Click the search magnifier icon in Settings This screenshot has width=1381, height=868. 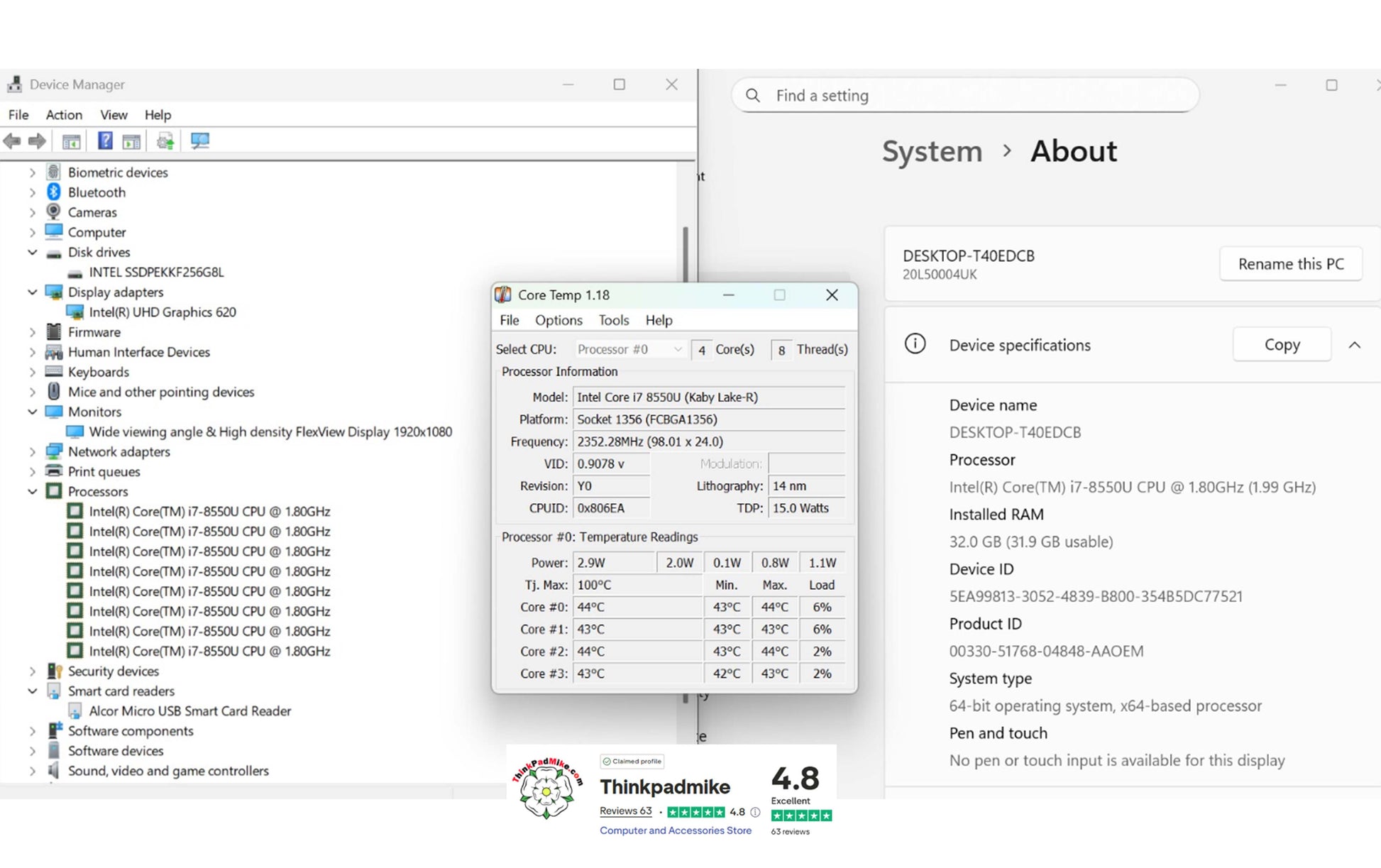click(754, 95)
